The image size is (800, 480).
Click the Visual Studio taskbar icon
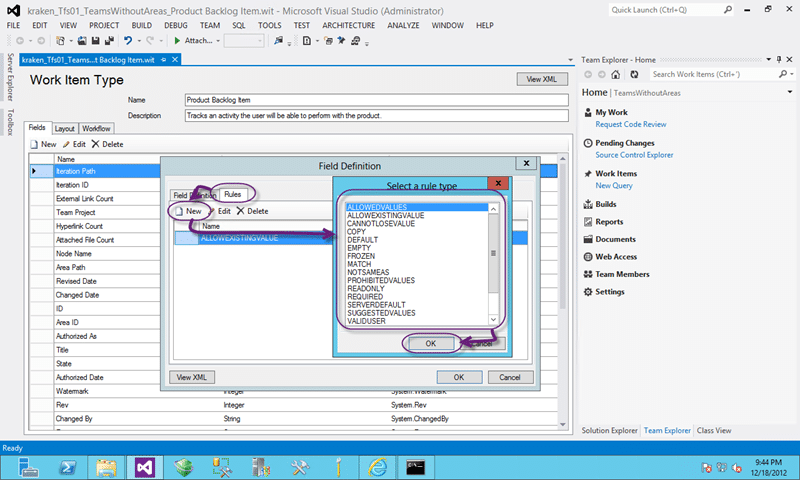click(144, 467)
